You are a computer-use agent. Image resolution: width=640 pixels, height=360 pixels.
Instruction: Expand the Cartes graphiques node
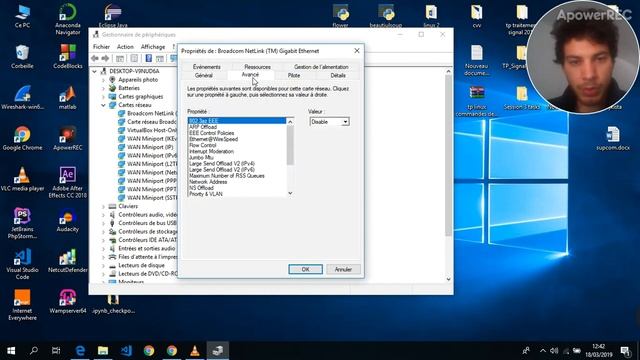click(103, 97)
